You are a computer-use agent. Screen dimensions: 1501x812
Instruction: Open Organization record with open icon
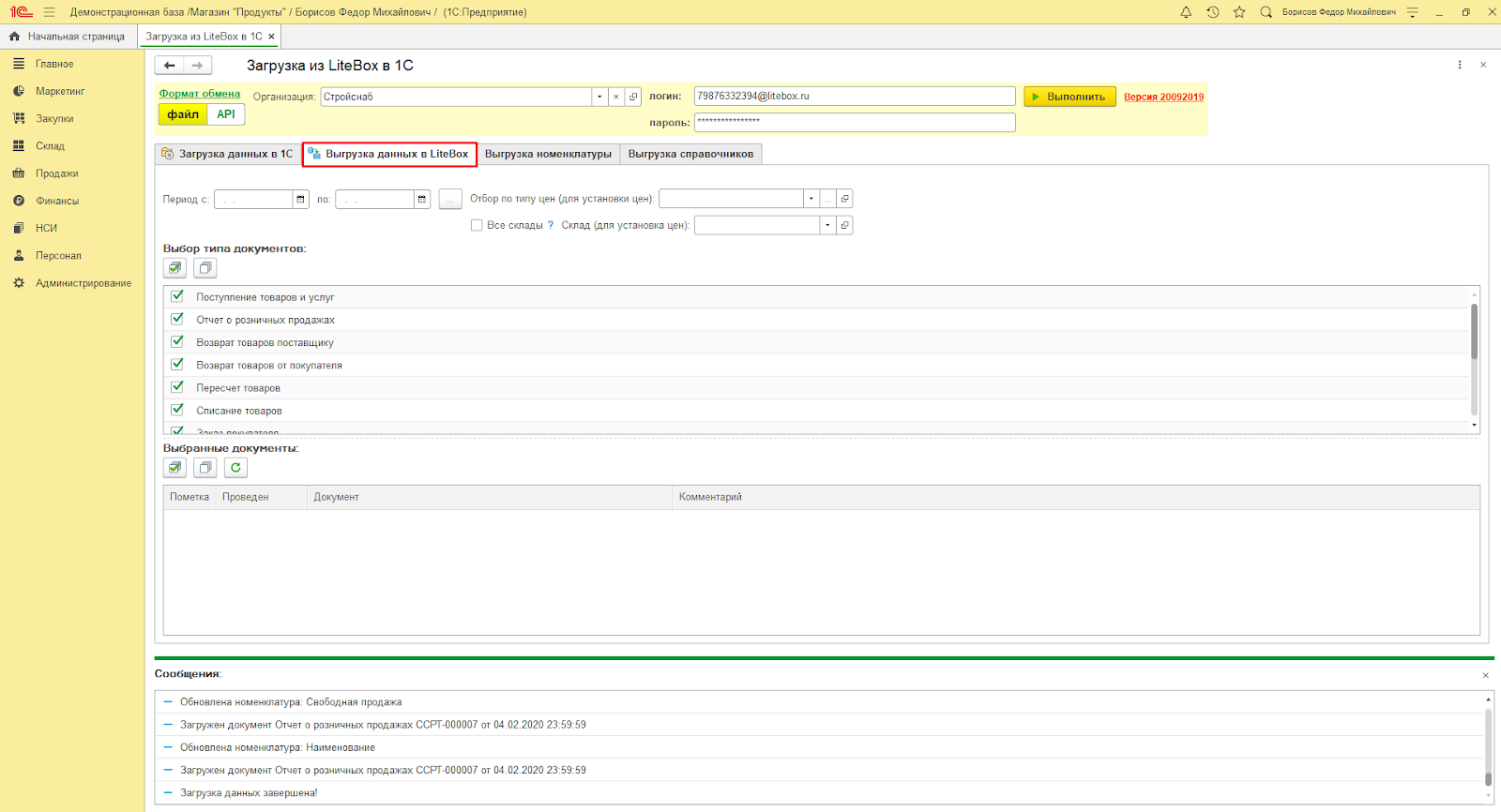(633, 97)
